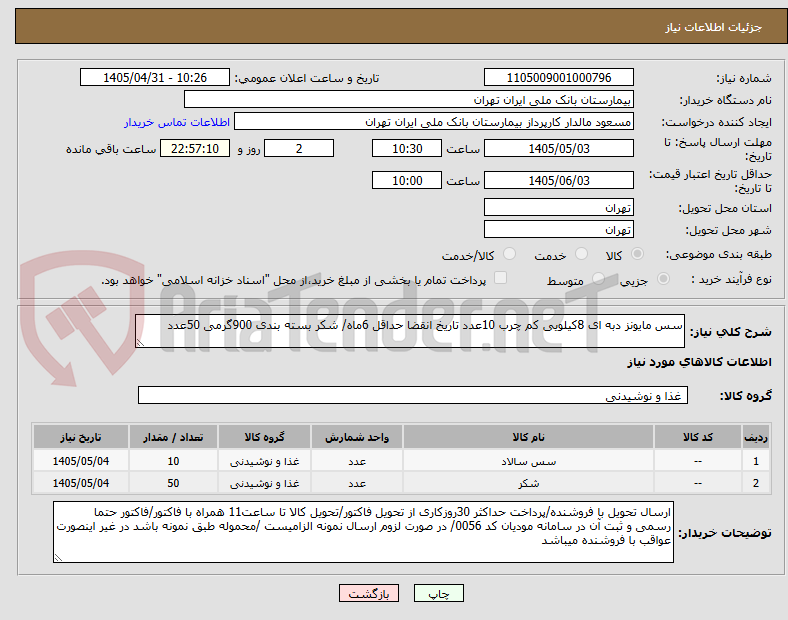Click the quantity cell showing 50
This screenshot has height=620, width=788.
click(x=173, y=483)
